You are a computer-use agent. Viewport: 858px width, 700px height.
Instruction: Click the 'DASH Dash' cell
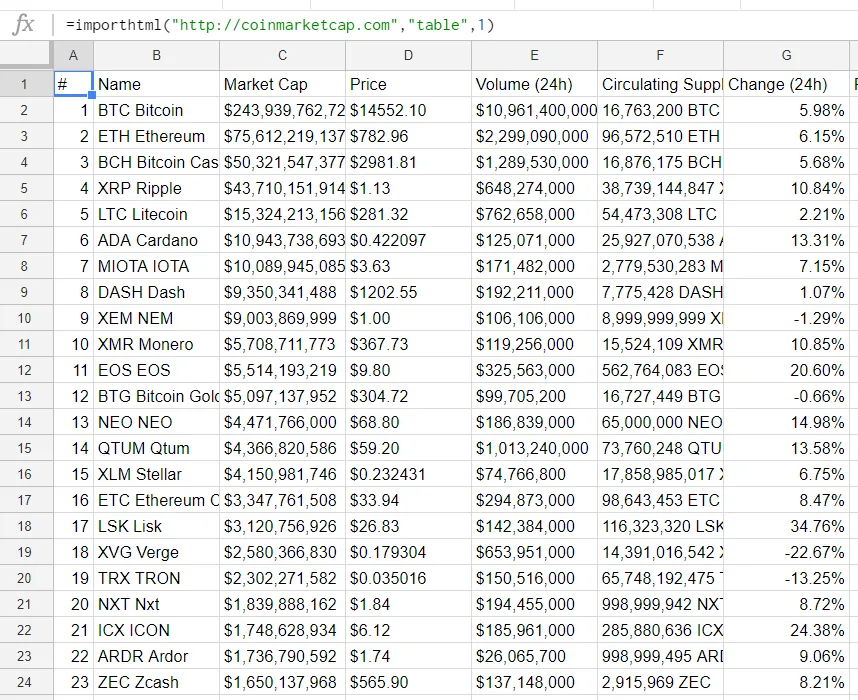[156, 292]
